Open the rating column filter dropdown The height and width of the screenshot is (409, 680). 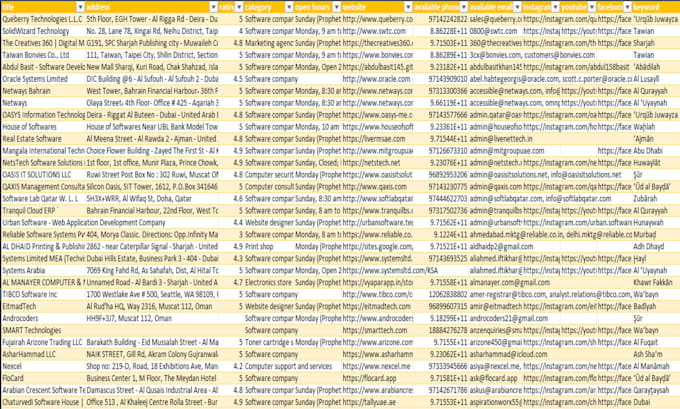[x=238, y=7]
